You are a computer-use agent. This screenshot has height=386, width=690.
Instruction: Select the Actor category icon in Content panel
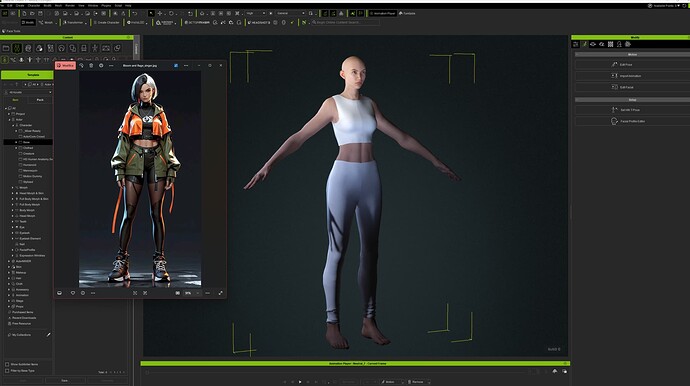point(17,48)
